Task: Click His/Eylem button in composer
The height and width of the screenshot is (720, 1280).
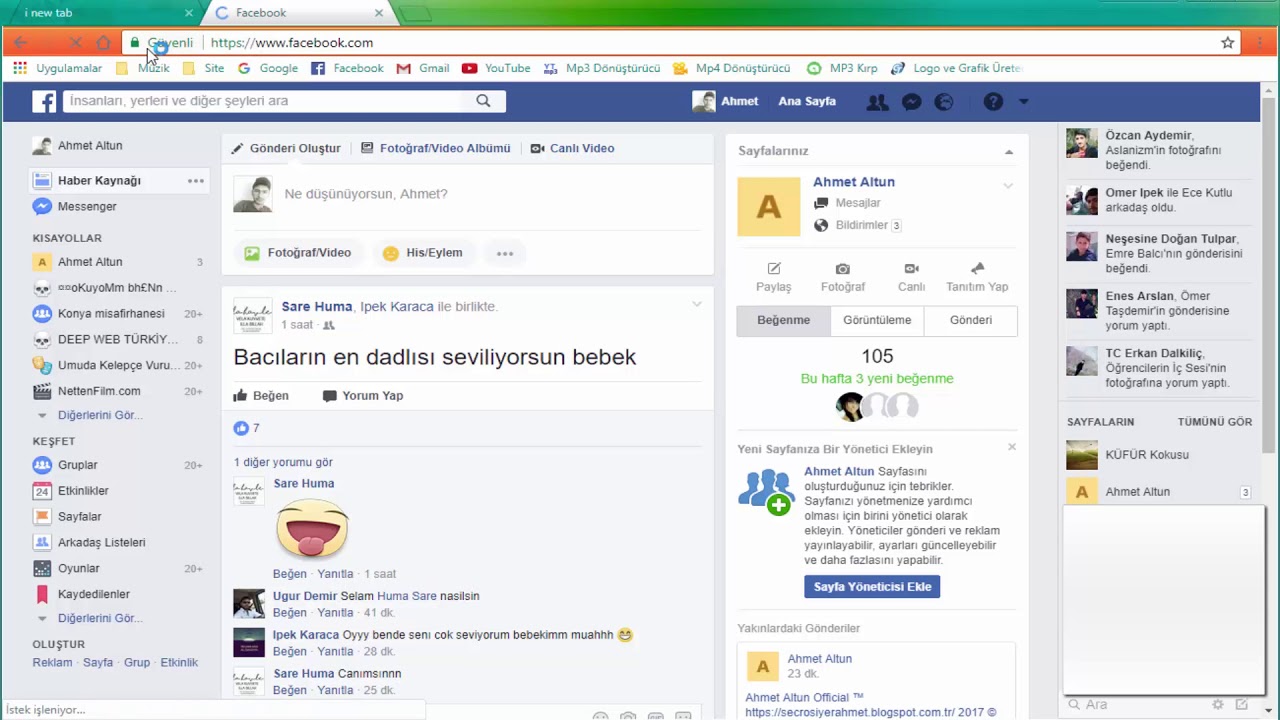Action: [x=423, y=253]
